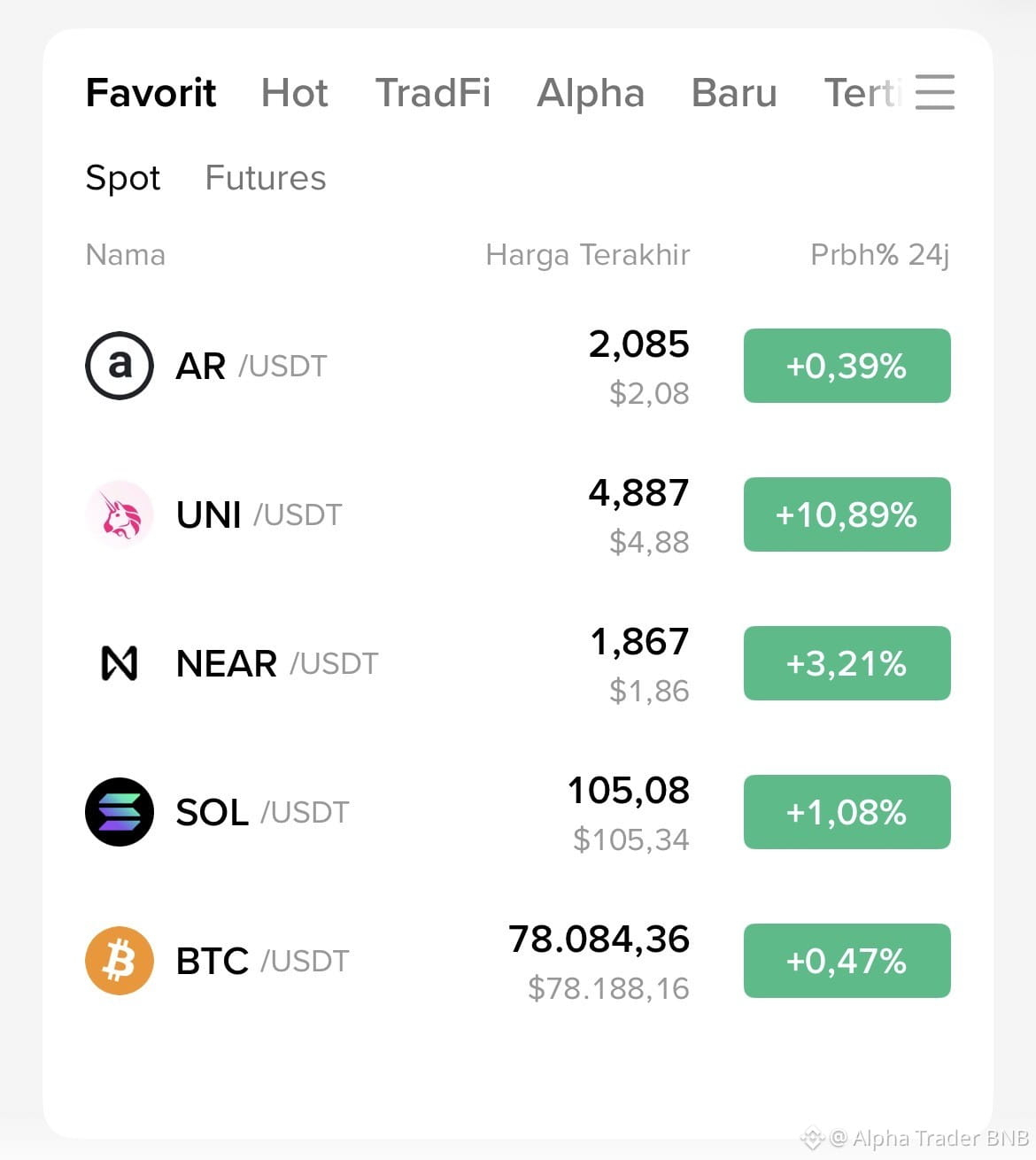Viewport: 1036px width, 1160px height.
Task: Toggle UNI change badge +10,89%
Action: [847, 514]
